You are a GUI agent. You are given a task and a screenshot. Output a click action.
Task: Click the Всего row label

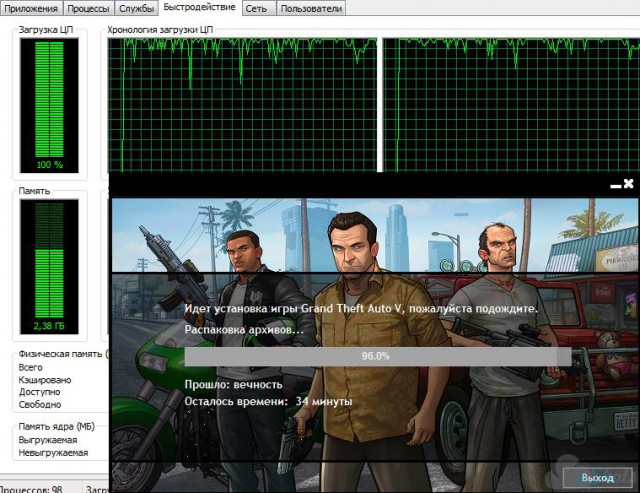click(31, 367)
